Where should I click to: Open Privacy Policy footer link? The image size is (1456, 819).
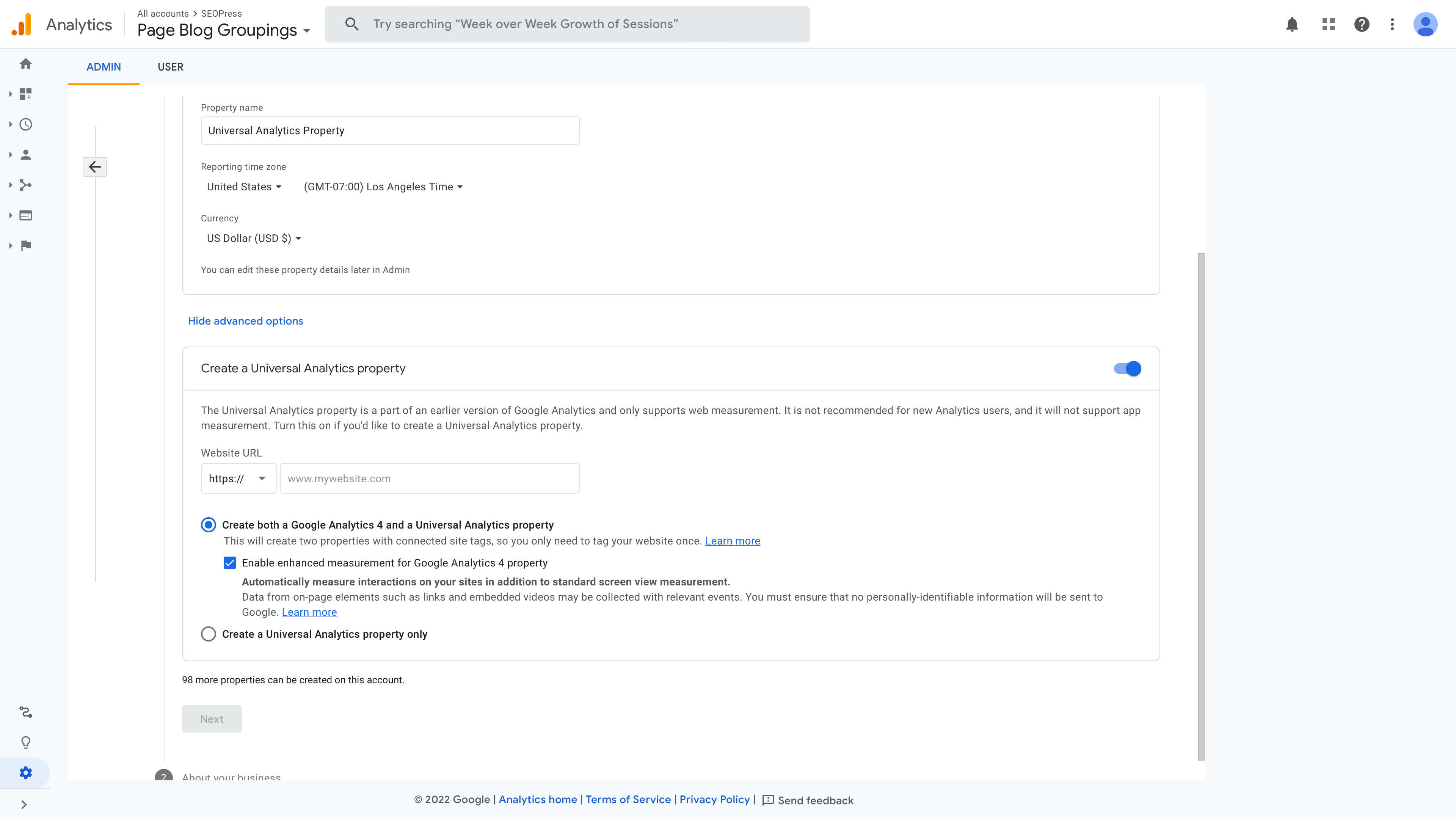(714, 799)
